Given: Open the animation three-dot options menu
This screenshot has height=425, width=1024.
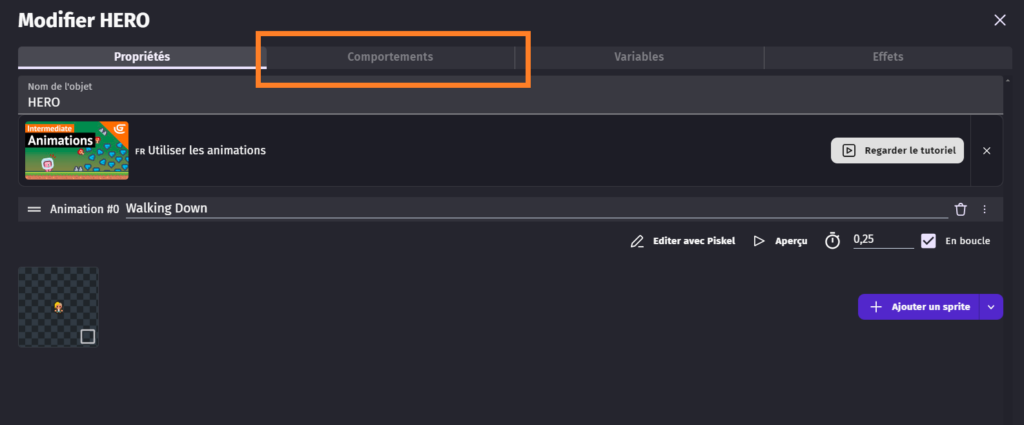Looking at the screenshot, I should 985,209.
